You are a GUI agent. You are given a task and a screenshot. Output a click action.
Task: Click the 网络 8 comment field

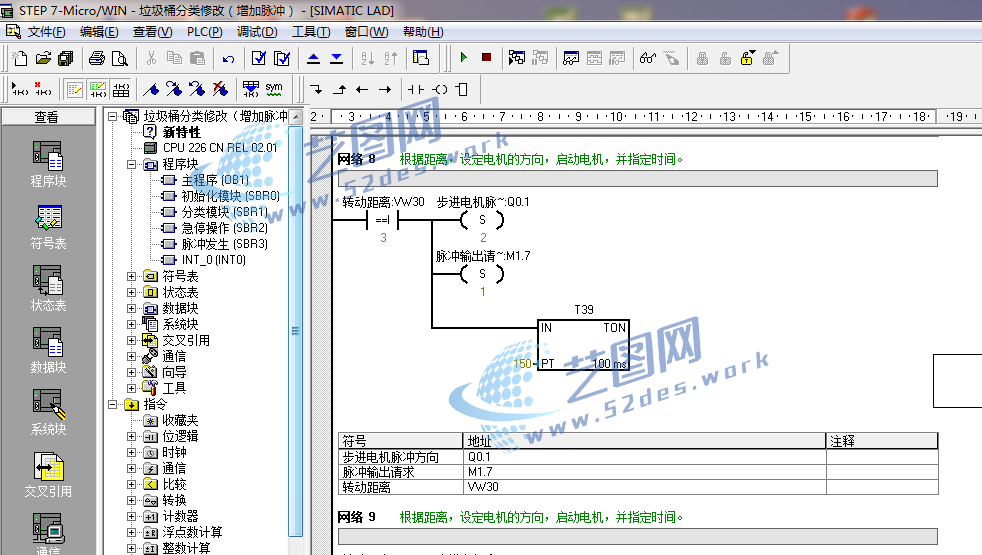coord(638,179)
